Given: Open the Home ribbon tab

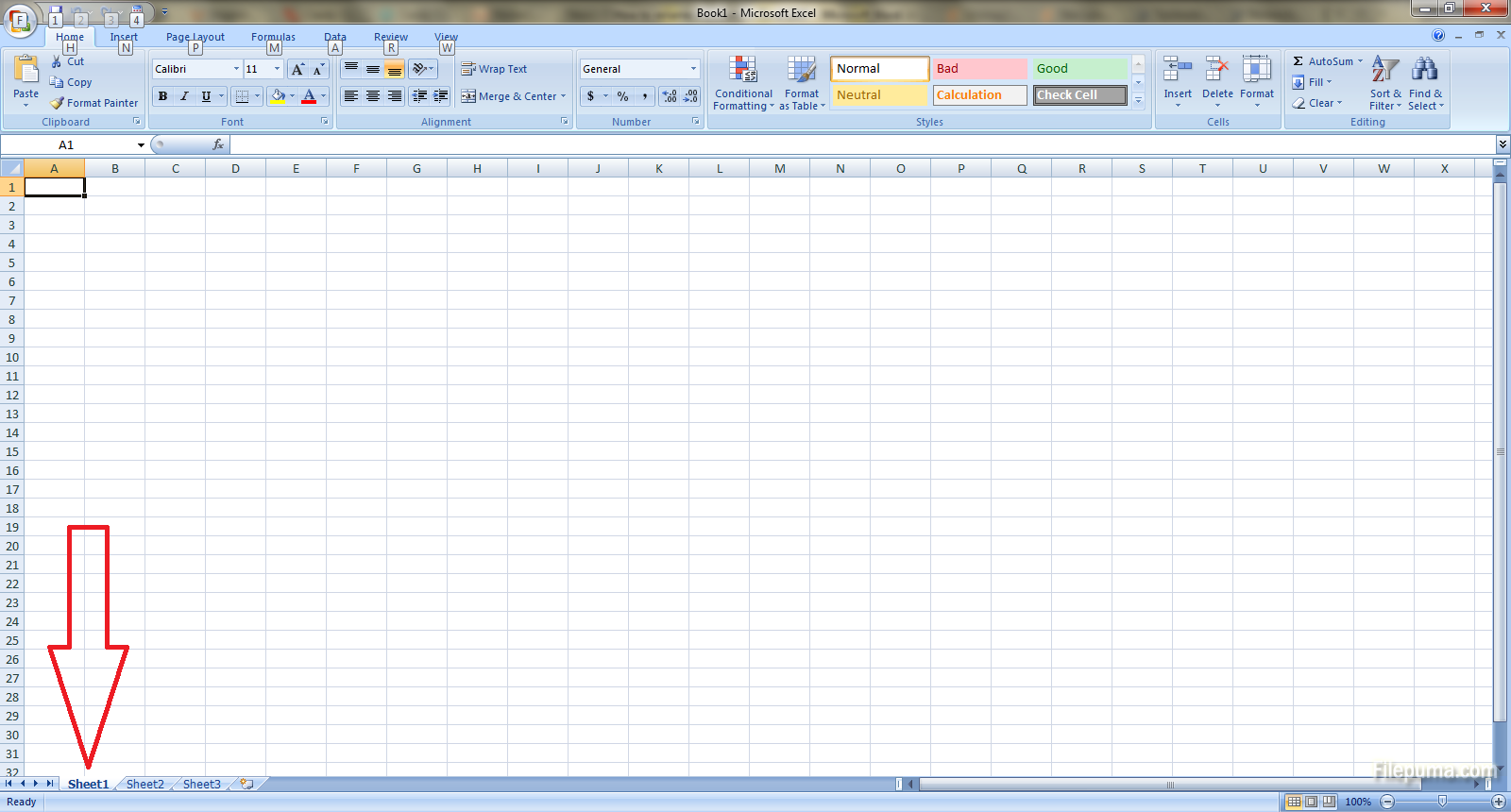Looking at the screenshot, I should [70, 38].
